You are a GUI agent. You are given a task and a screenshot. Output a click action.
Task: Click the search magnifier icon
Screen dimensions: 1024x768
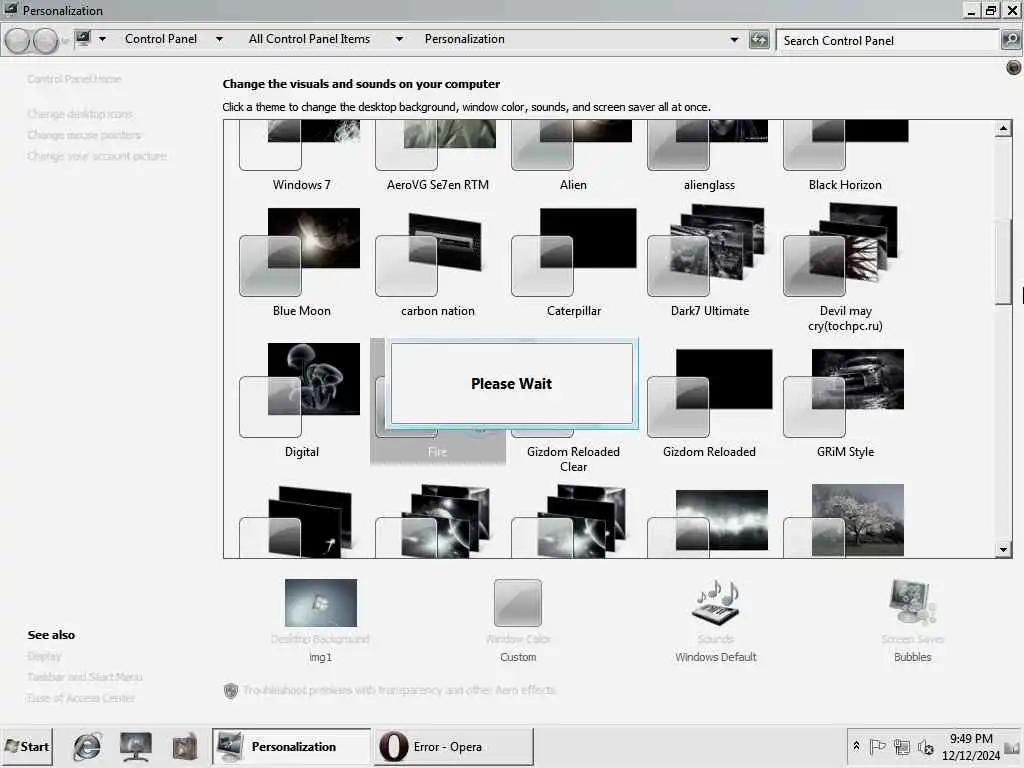click(1011, 40)
